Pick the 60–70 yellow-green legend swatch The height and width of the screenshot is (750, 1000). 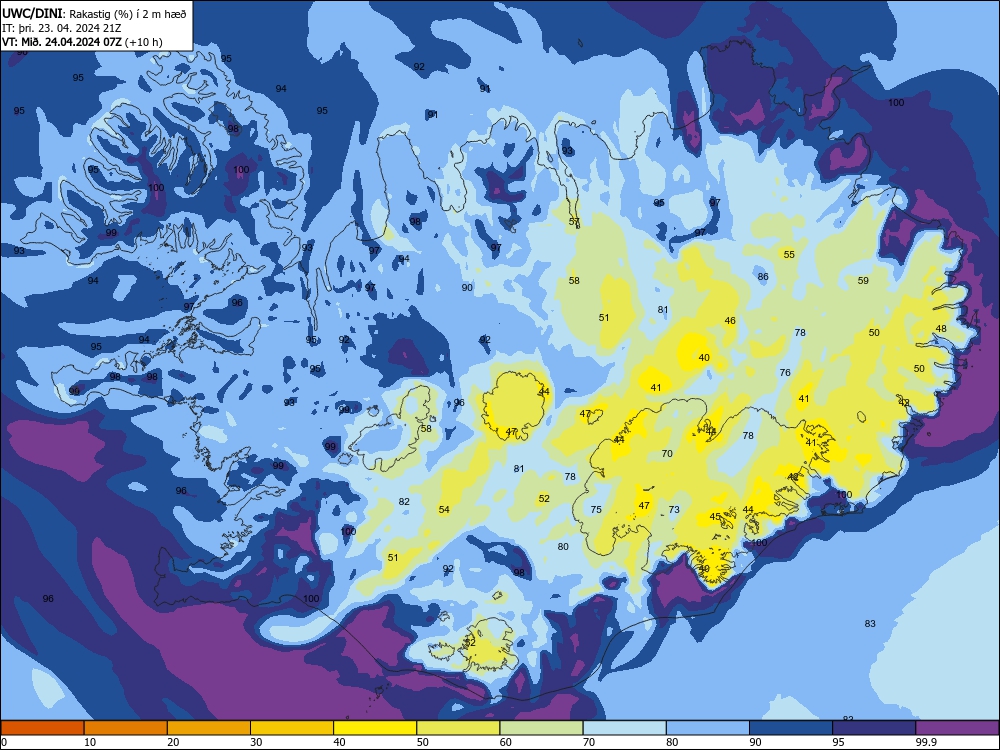(541, 728)
